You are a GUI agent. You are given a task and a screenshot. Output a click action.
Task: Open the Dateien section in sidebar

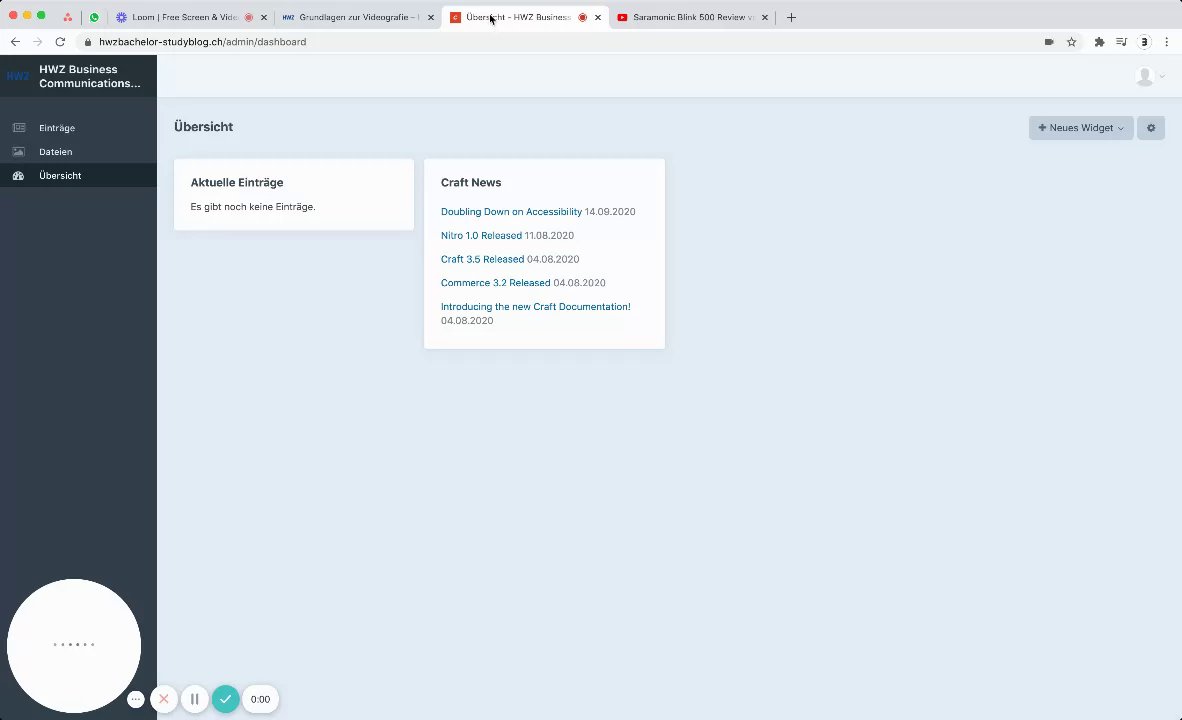(x=78, y=152)
